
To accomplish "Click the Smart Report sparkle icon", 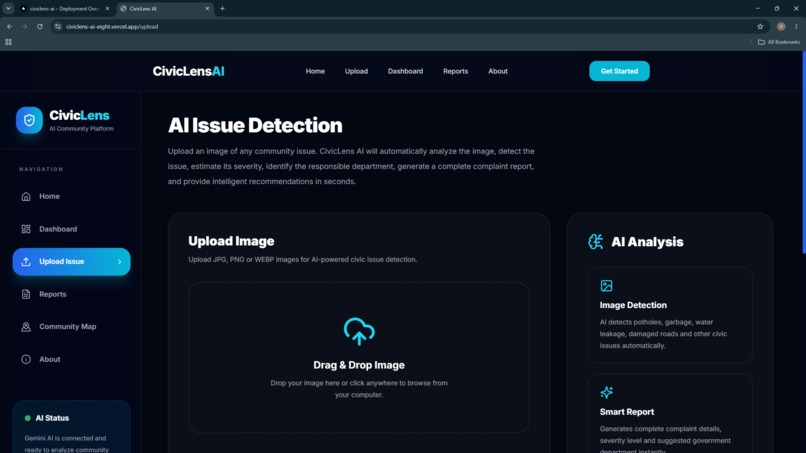I will (606, 392).
